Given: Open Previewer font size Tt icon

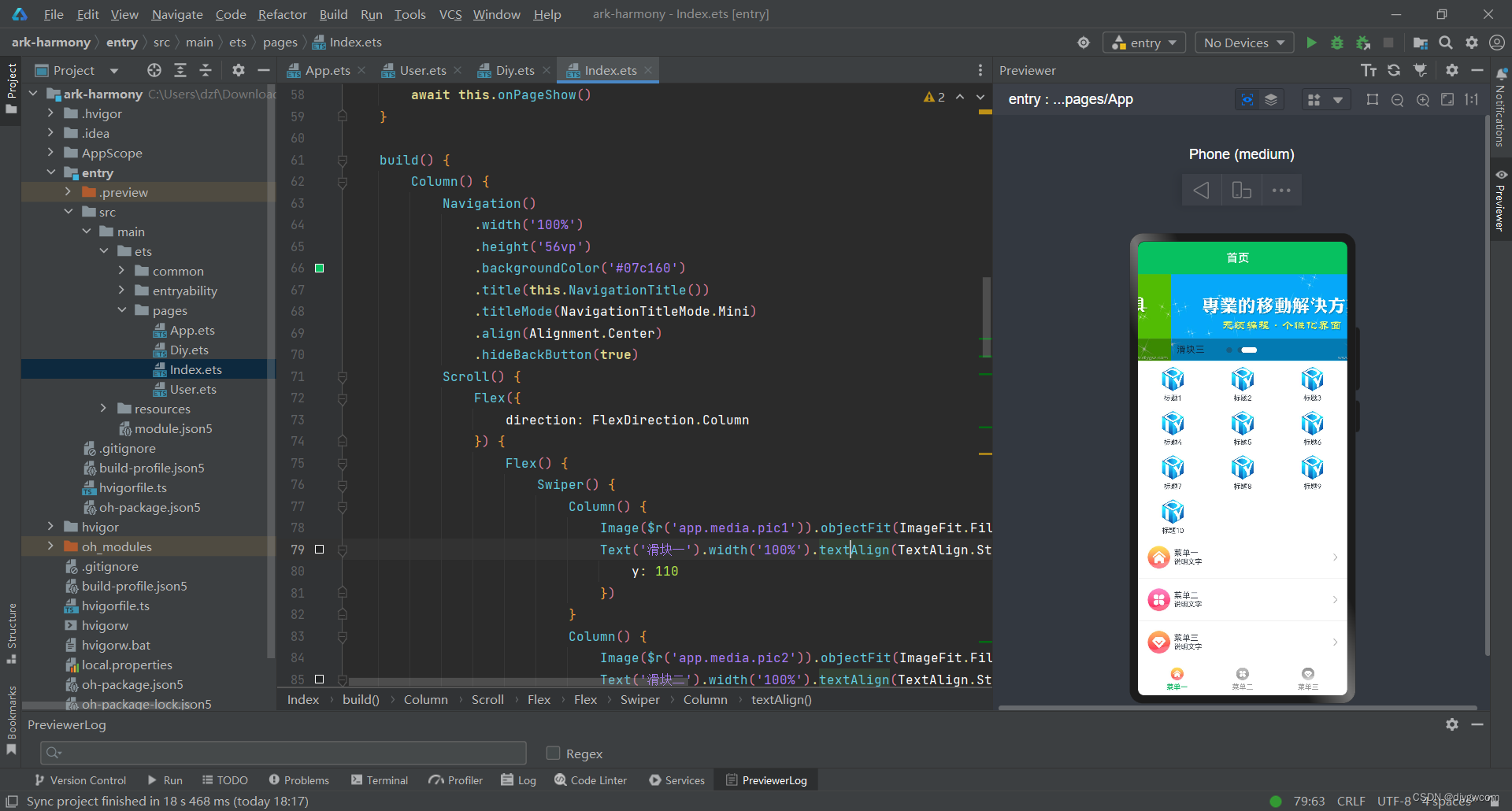Looking at the screenshot, I should pos(1369,70).
